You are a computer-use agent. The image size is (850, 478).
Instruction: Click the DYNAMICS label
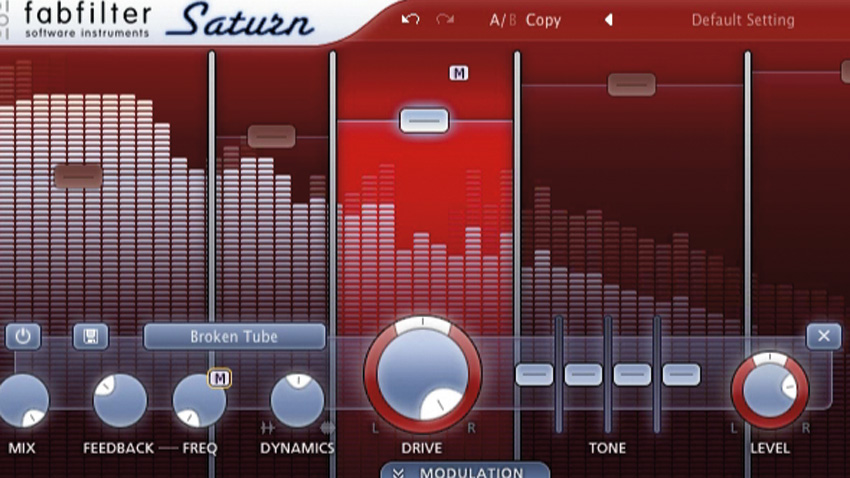pyautogui.click(x=297, y=448)
